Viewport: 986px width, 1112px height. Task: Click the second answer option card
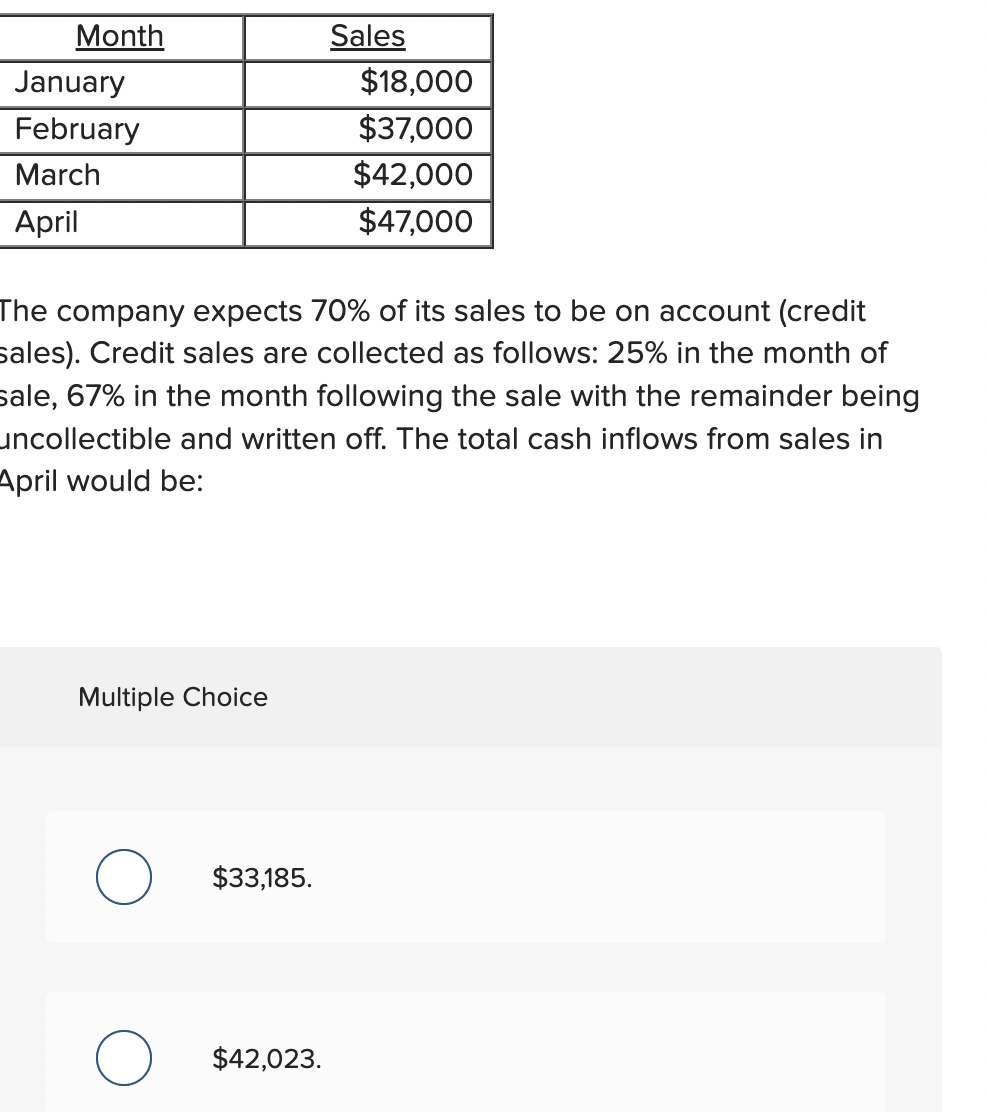466,1059
